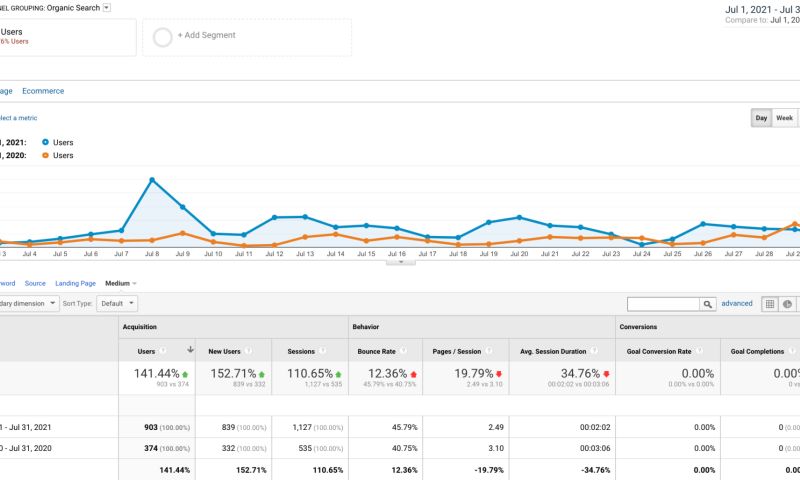Click the sort arrow in Users column
Image resolution: width=800 pixels, height=480 pixels.
click(190, 351)
